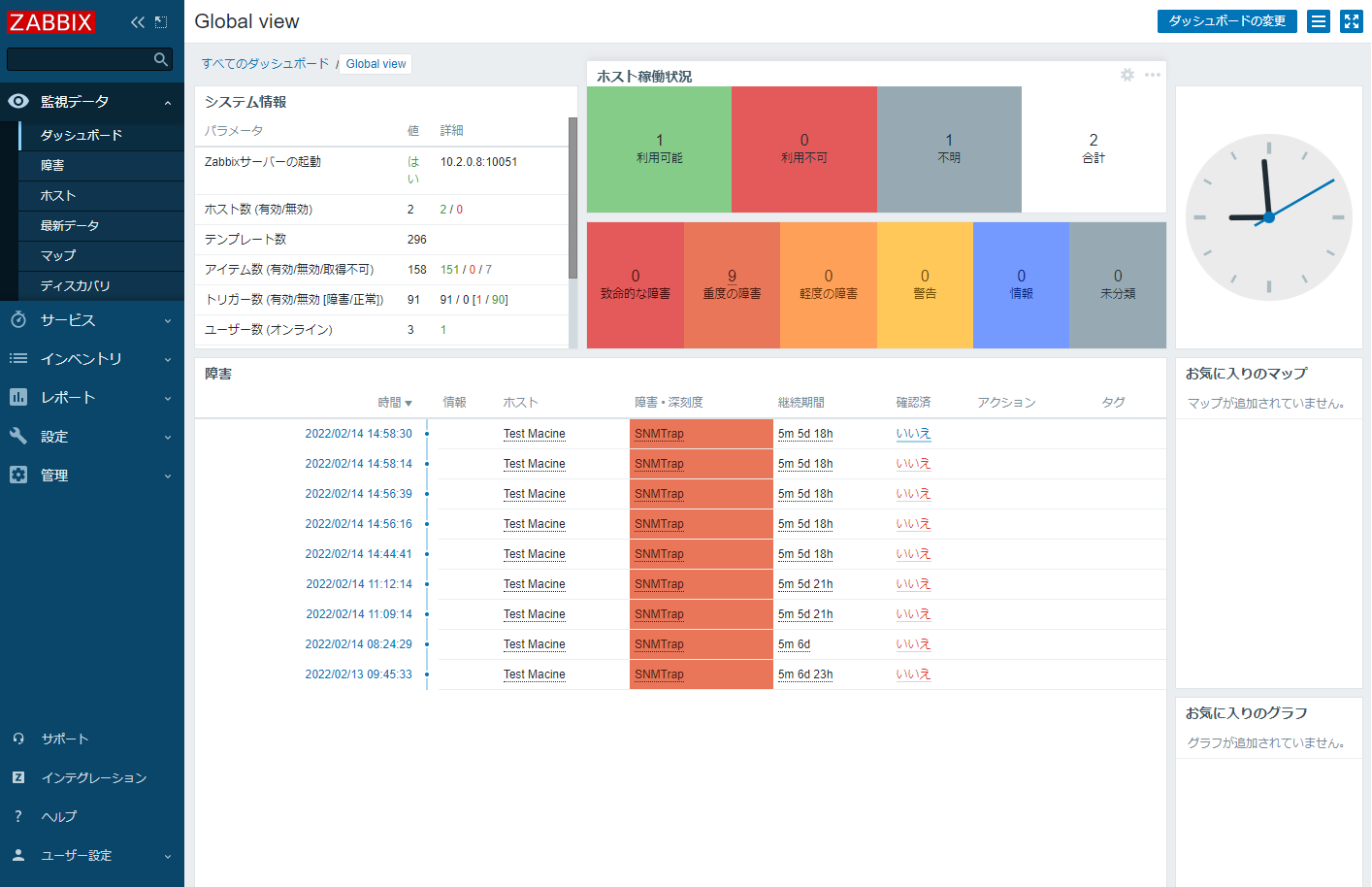Screen dimensions: 1372x887
Task: Click duration 5m 5d 21h in 11:09:14 row
Action: (805, 614)
